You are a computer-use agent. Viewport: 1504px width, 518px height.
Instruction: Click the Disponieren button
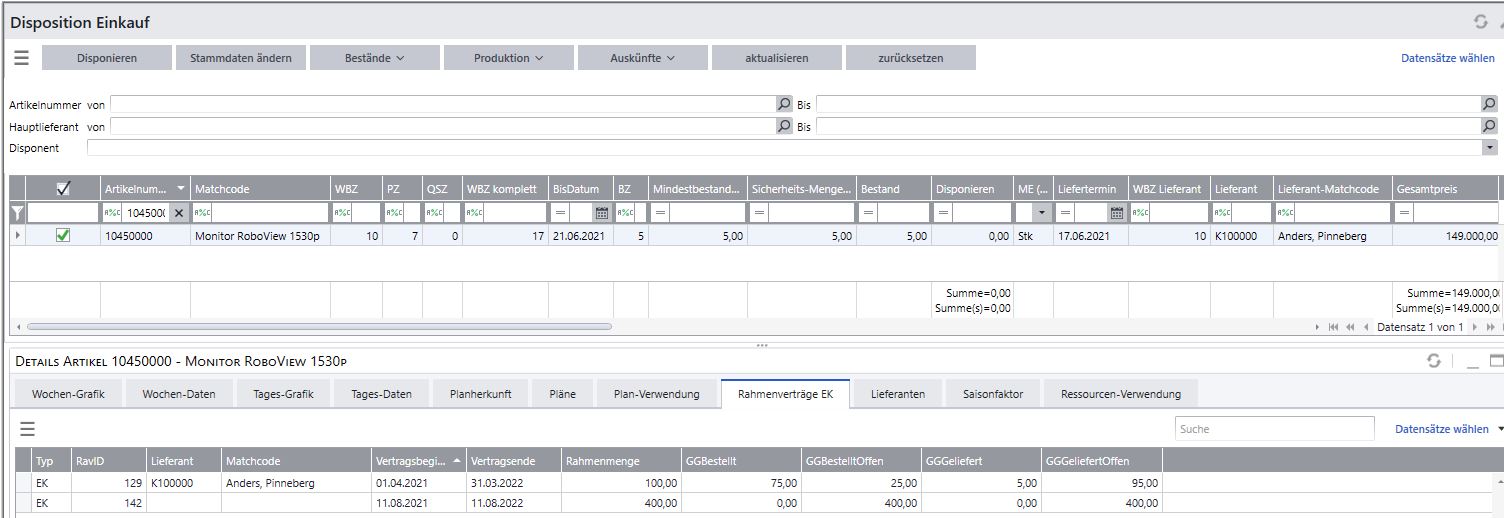click(107, 58)
